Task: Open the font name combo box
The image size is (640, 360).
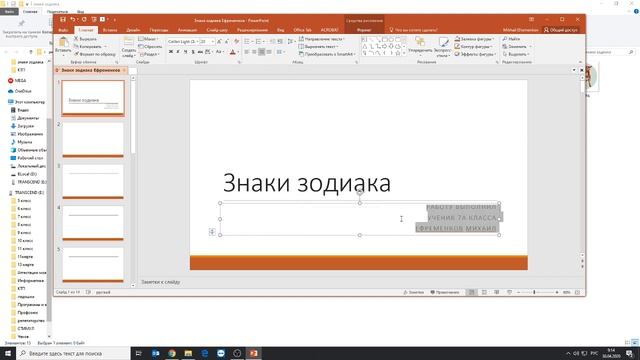Action: tap(183, 42)
